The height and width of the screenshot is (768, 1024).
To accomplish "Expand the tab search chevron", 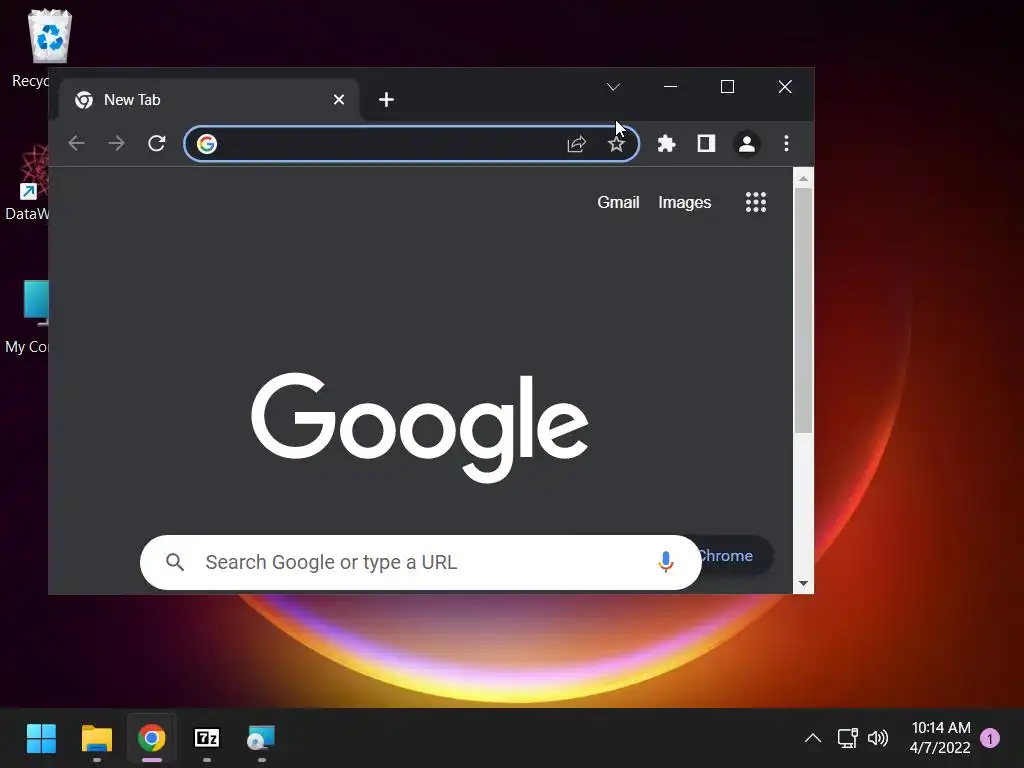I will coord(613,87).
